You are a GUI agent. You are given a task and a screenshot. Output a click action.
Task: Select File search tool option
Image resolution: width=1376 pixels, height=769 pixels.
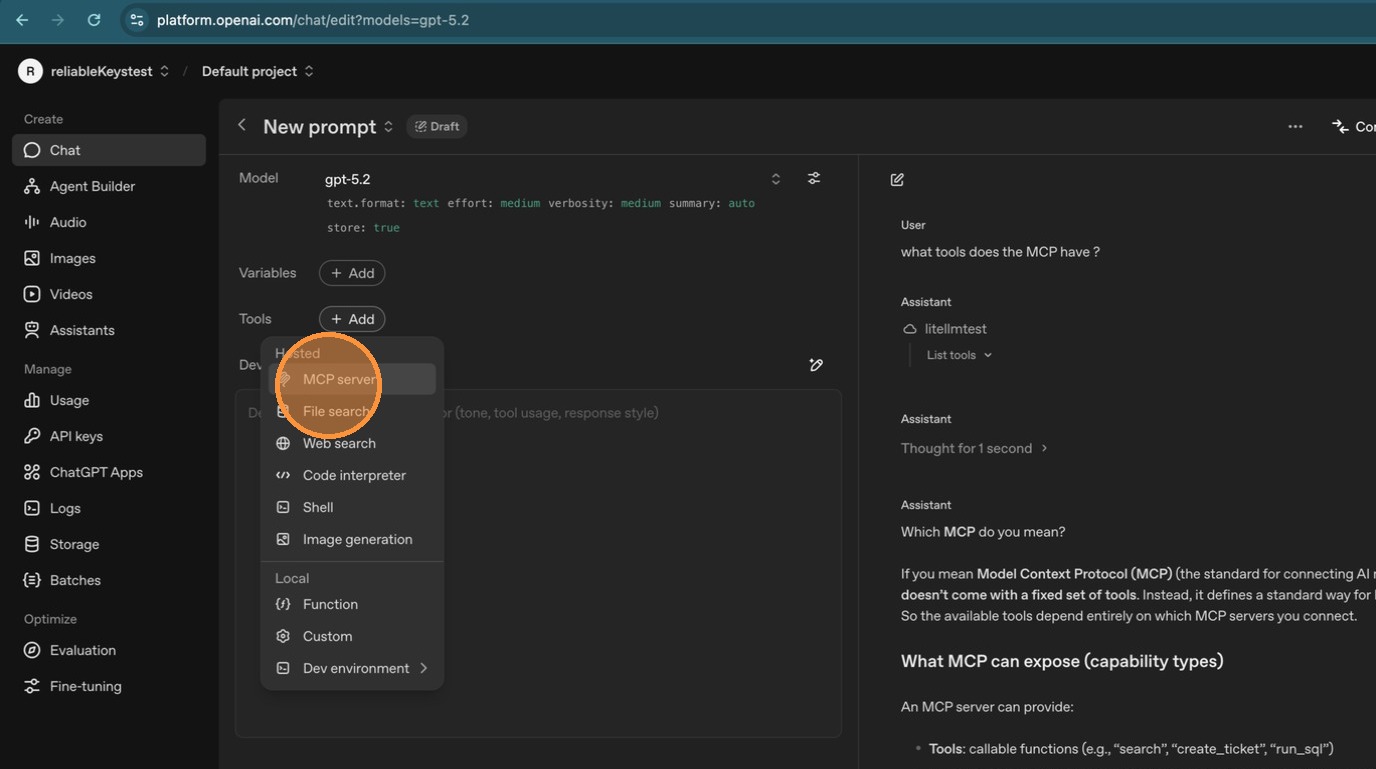click(352, 411)
